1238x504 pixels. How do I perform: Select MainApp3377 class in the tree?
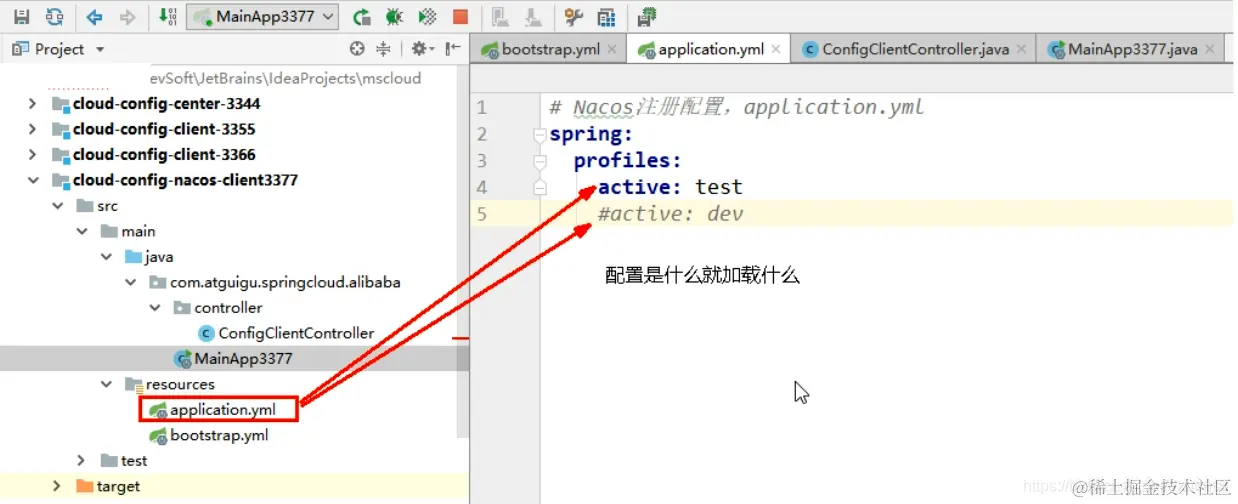pyautogui.click(x=243, y=359)
